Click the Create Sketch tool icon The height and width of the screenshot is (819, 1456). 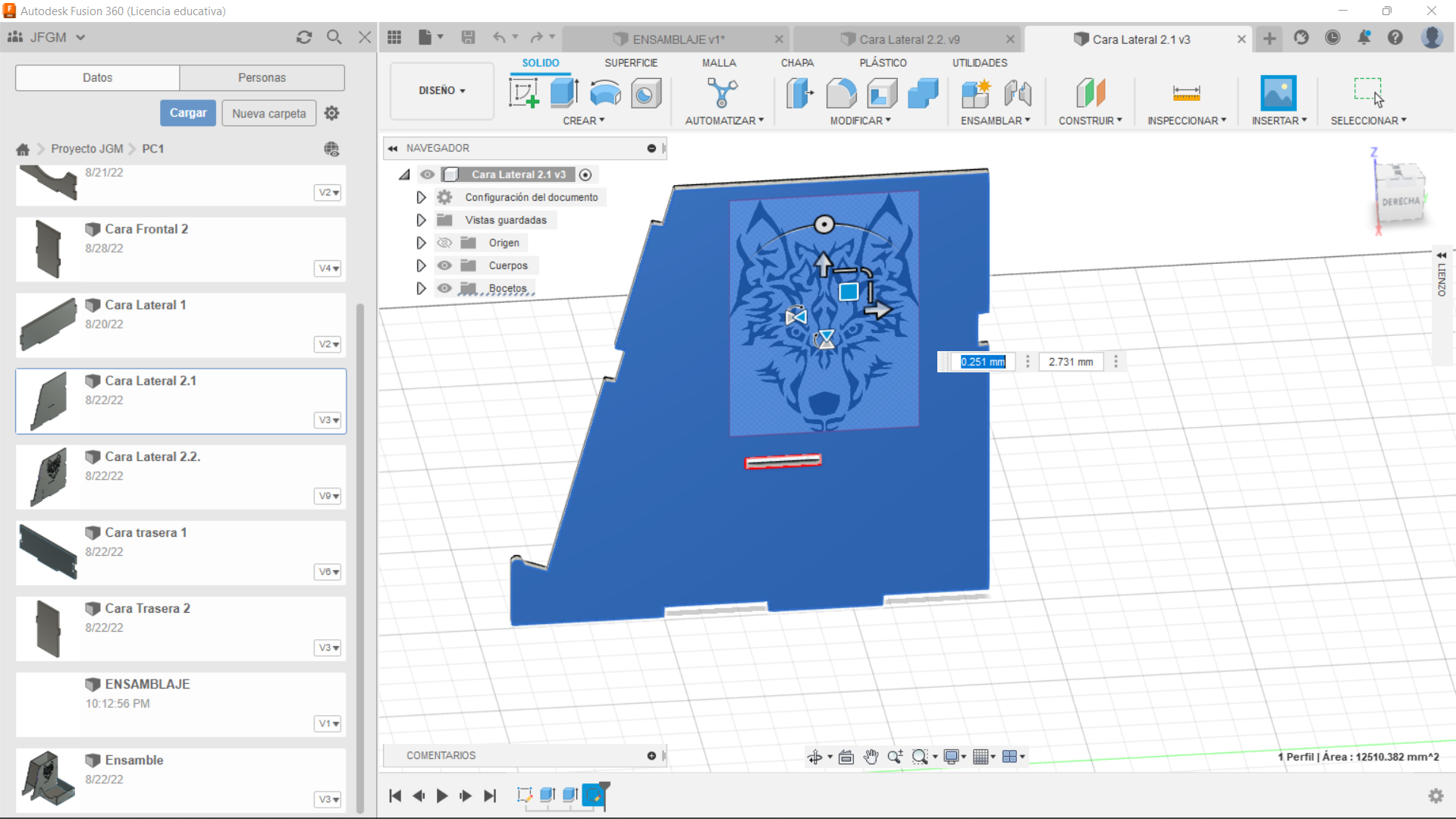pyautogui.click(x=523, y=93)
